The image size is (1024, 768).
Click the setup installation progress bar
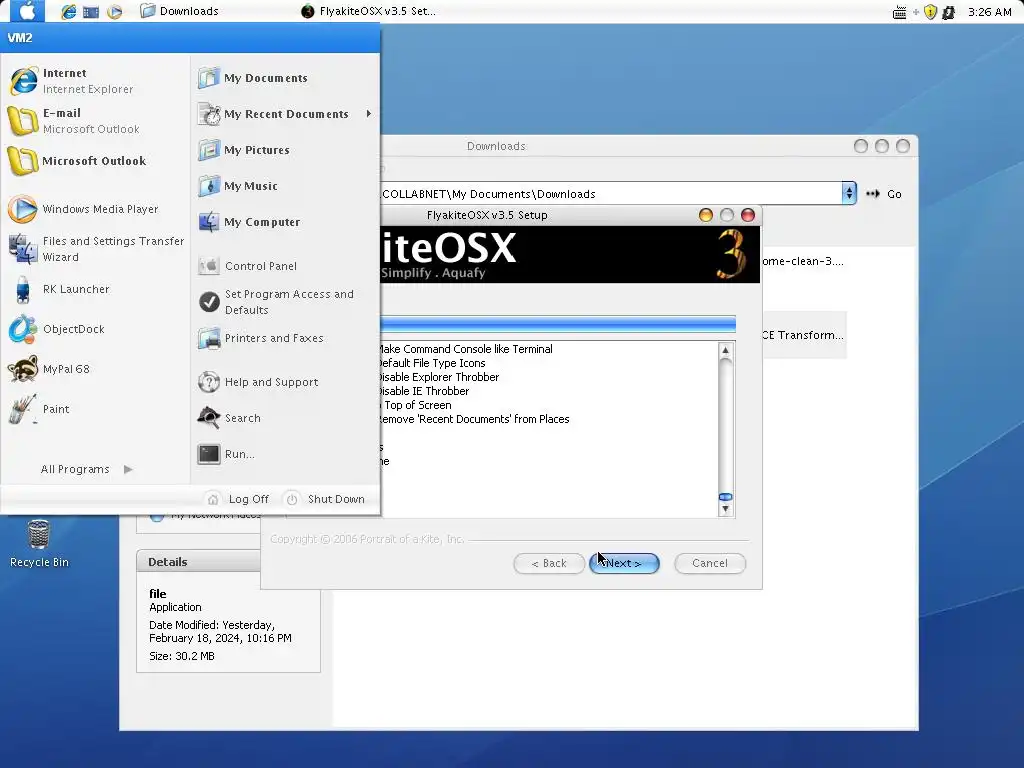coord(558,324)
